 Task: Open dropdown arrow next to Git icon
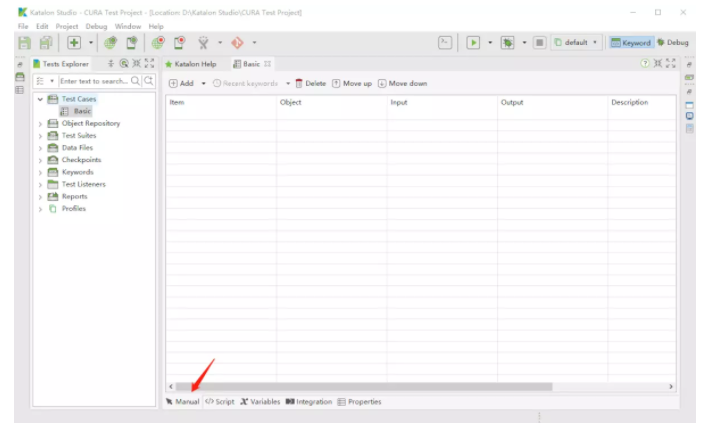tap(254, 43)
